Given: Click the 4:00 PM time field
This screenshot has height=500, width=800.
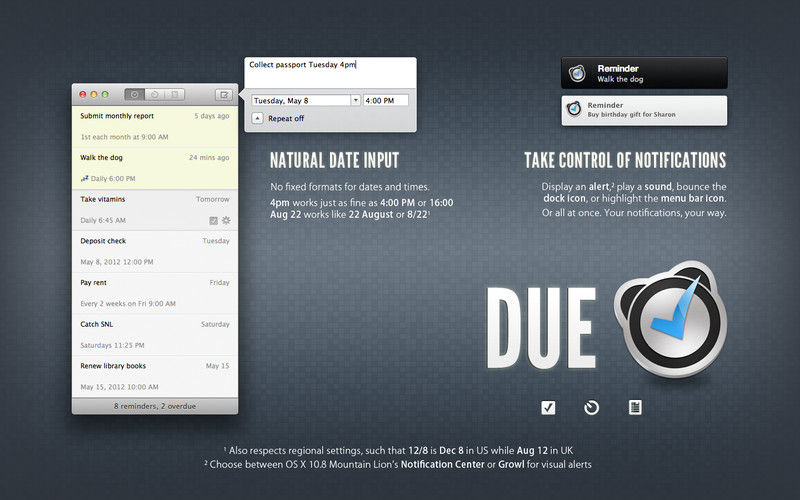Looking at the screenshot, I should [386, 101].
